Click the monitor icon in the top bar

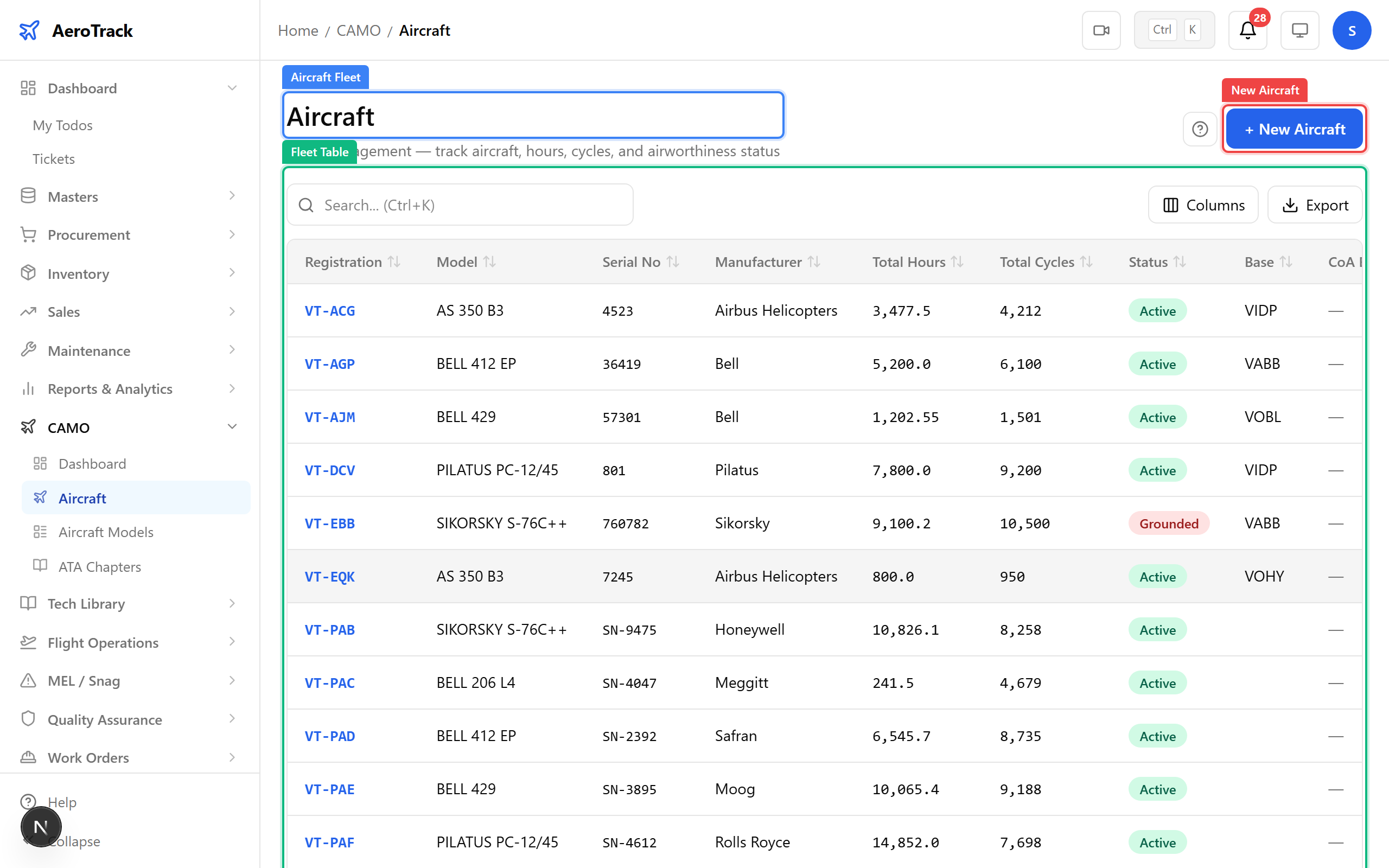(1299, 30)
